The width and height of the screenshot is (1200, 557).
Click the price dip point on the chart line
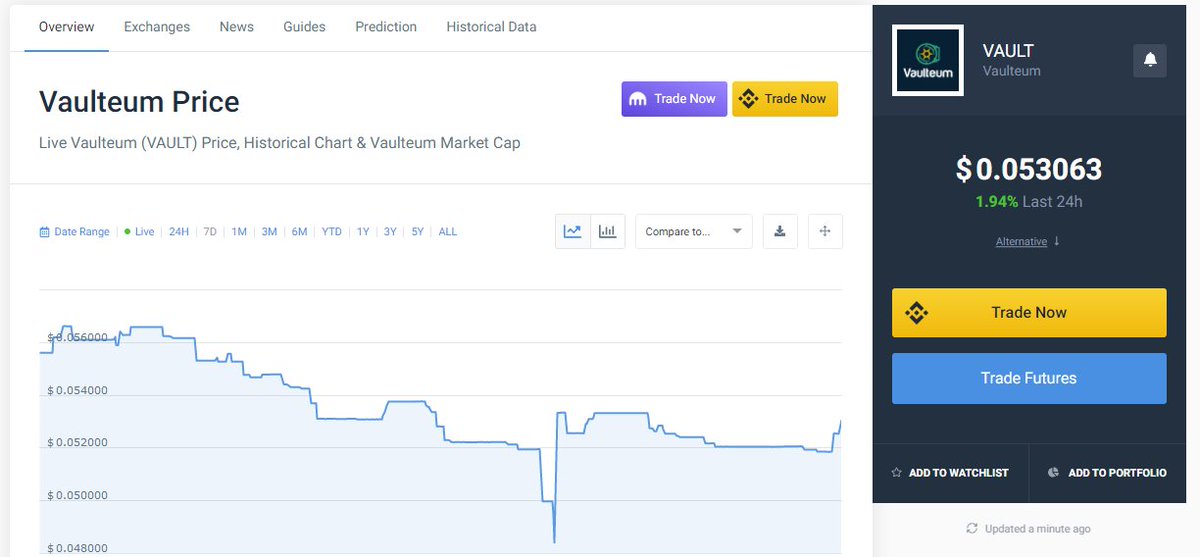tap(554, 541)
